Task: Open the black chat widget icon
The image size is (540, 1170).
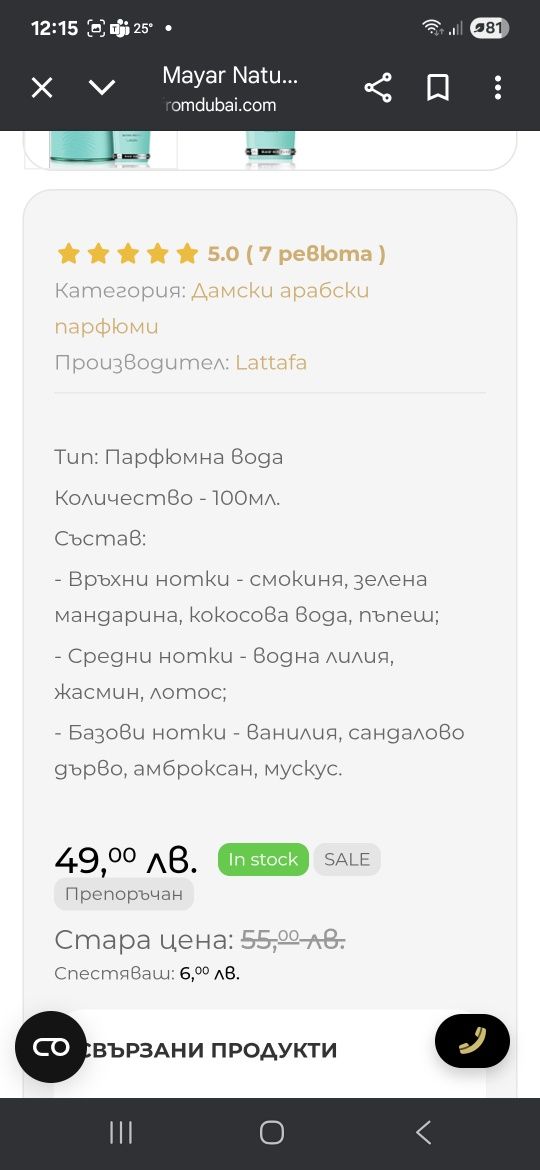Action: [x=51, y=1047]
